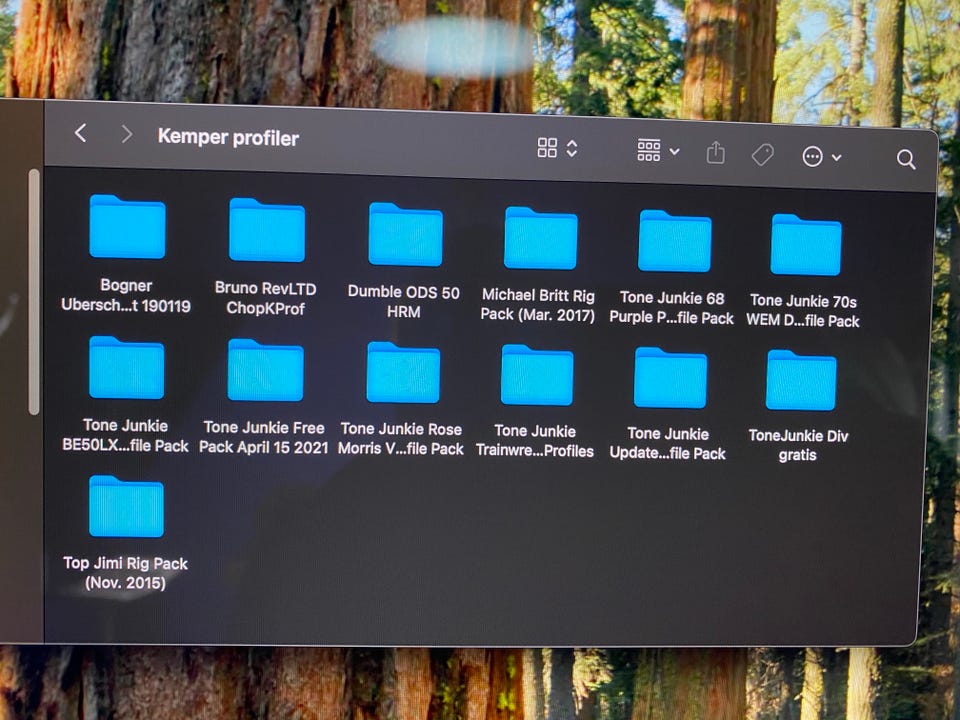Click label 'Tone Junkie Update...file Pack'
The image size is (960, 720).
(x=668, y=443)
